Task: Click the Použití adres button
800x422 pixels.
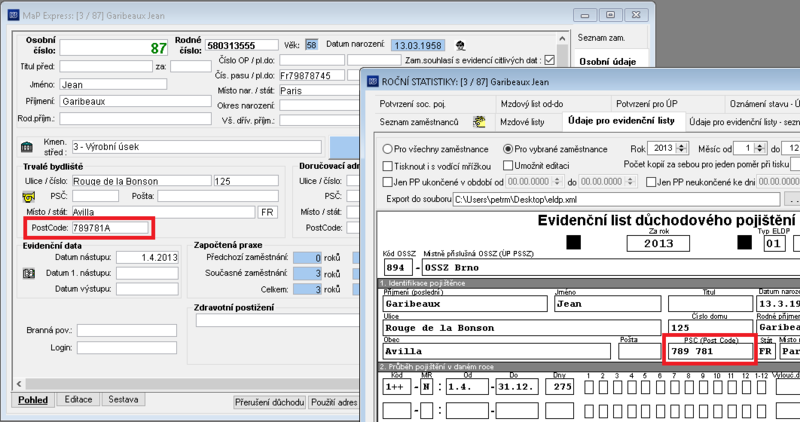Action: [334, 402]
